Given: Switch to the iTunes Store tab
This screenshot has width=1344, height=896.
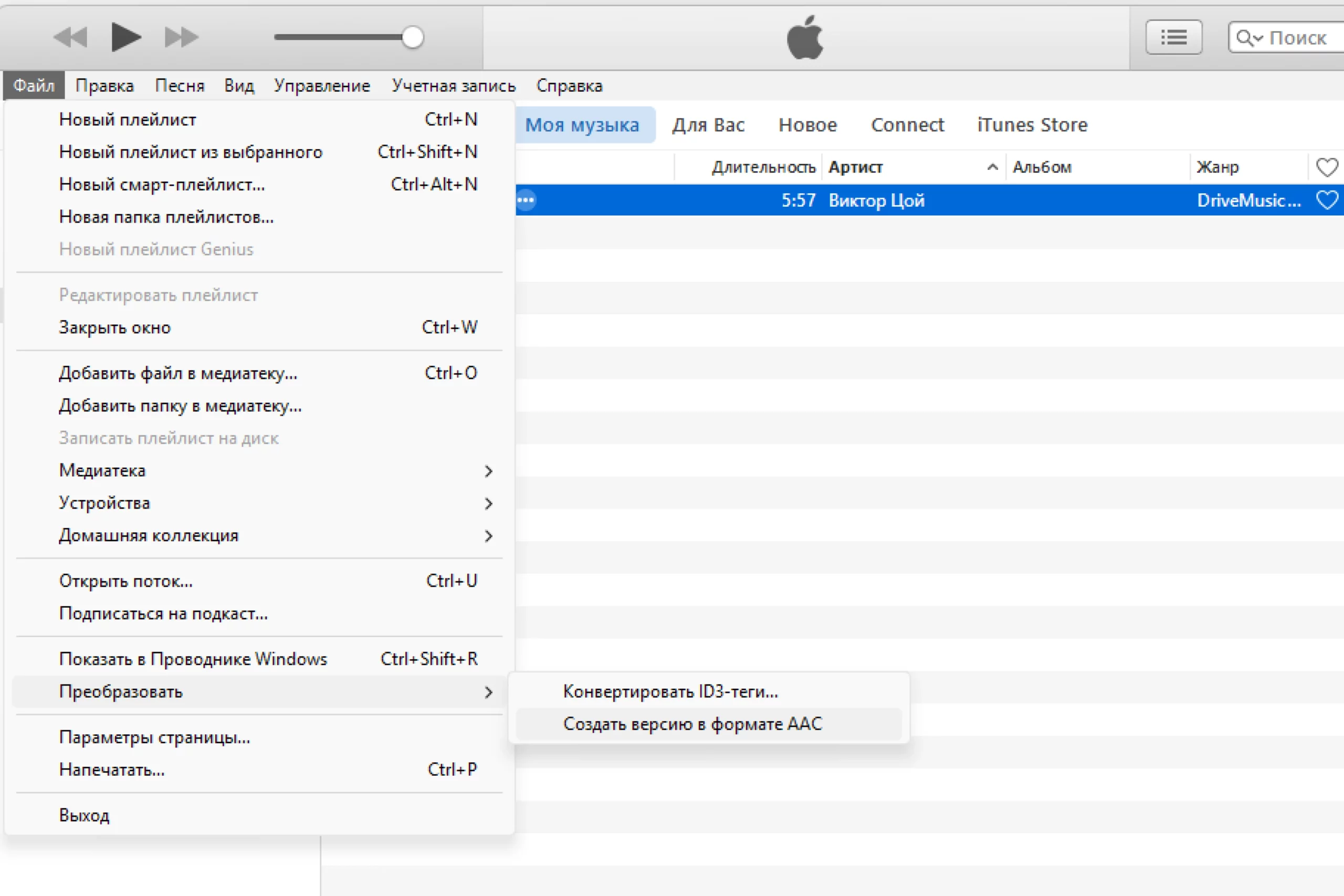Looking at the screenshot, I should click(x=1032, y=125).
